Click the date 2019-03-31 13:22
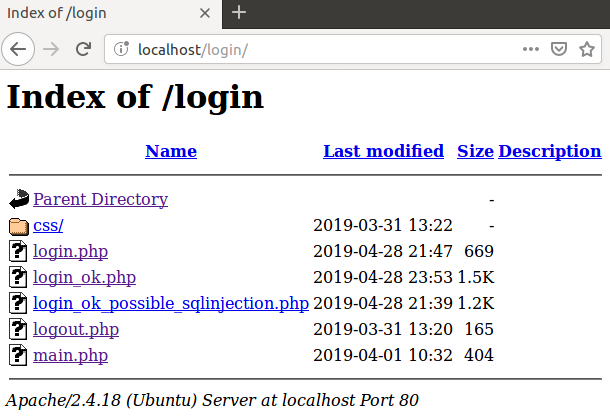This screenshot has height=418, width=610. 383,225
